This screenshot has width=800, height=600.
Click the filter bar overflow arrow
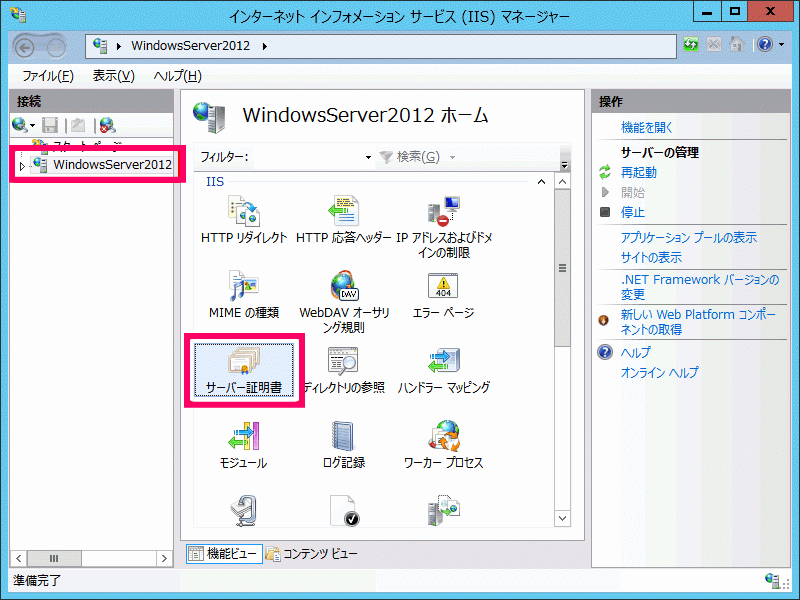[x=564, y=165]
